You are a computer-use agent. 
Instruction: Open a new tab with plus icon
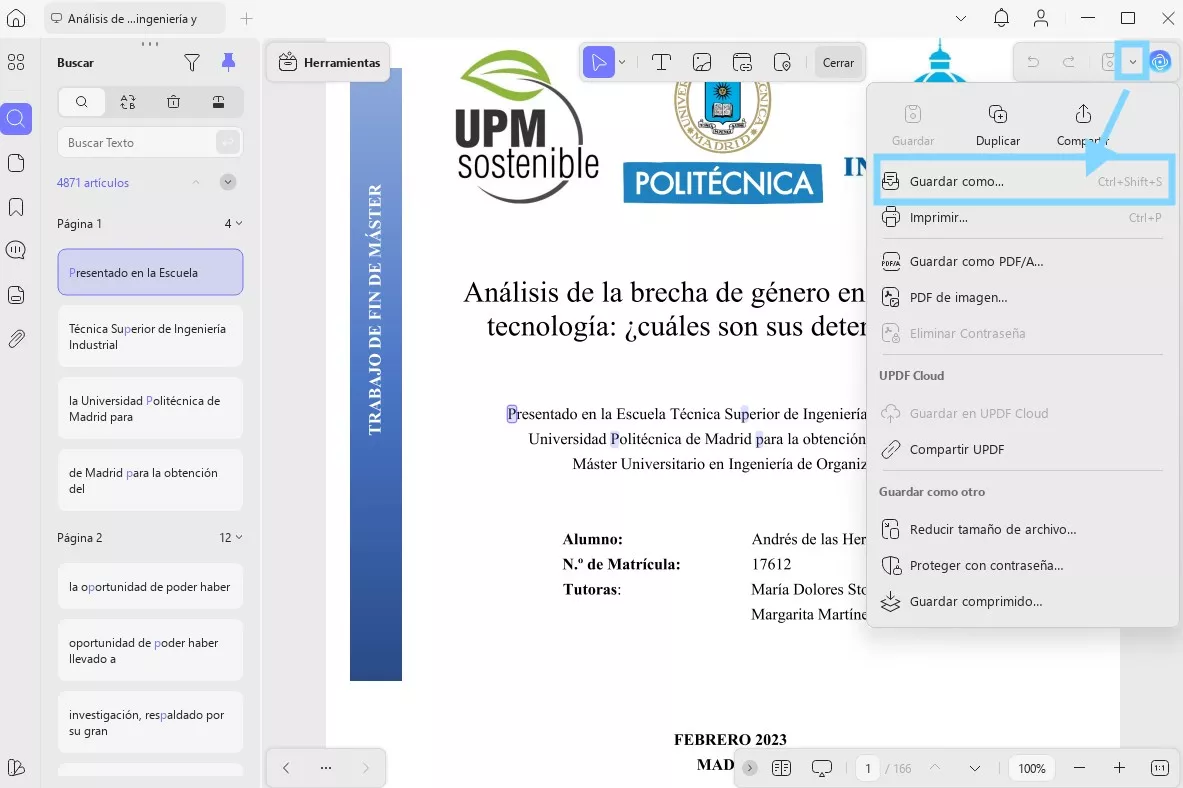[x=247, y=19]
